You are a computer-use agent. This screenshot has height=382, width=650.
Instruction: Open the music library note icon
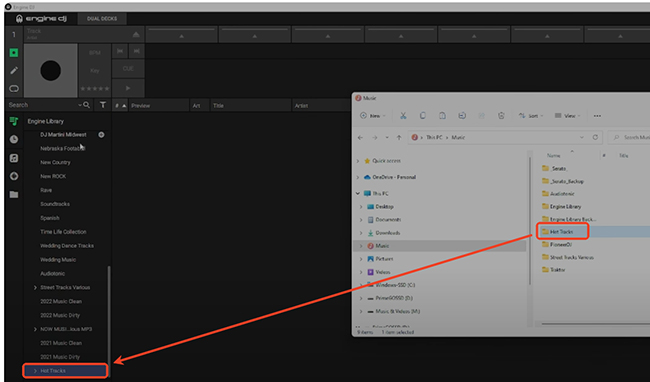pos(14,158)
